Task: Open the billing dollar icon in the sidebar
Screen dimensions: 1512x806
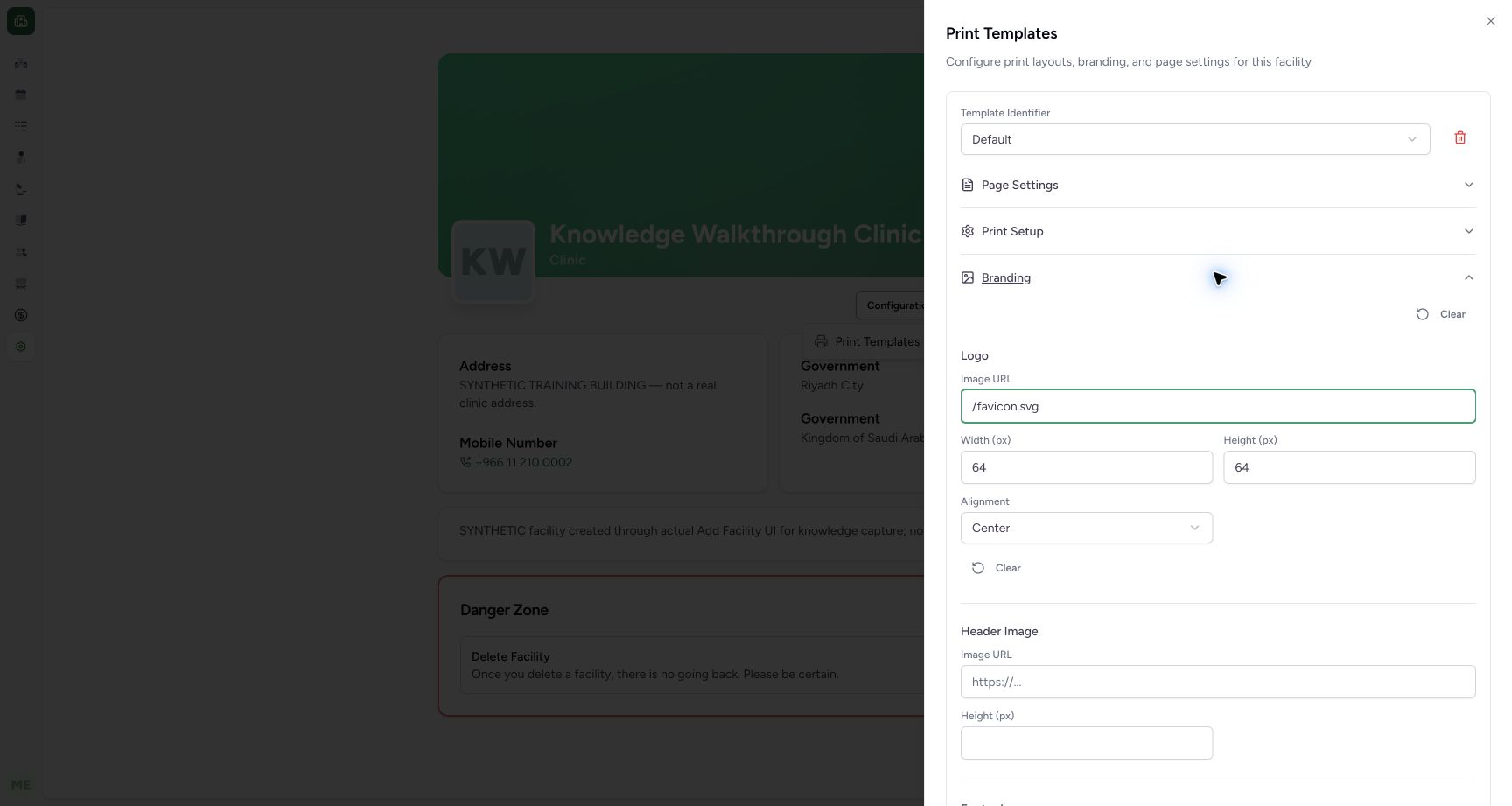Action: [x=21, y=315]
